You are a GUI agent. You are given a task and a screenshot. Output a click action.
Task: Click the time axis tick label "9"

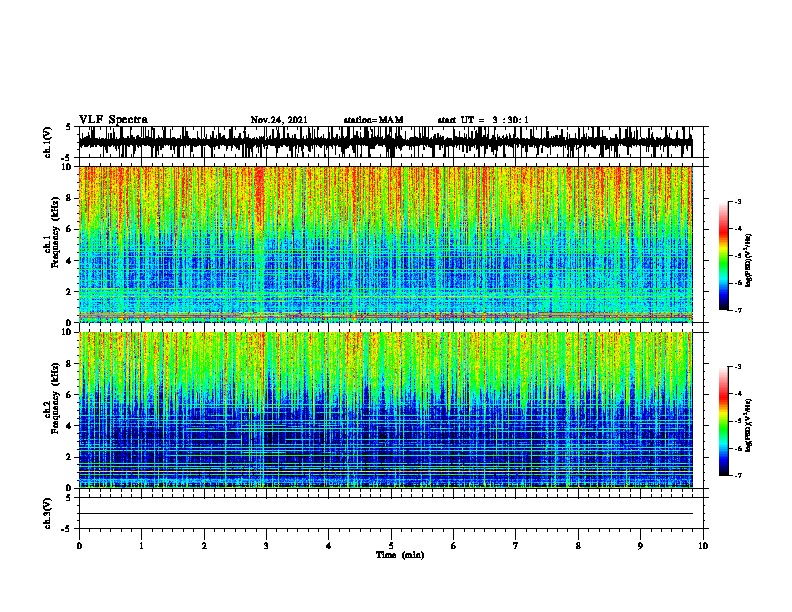click(640, 546)
